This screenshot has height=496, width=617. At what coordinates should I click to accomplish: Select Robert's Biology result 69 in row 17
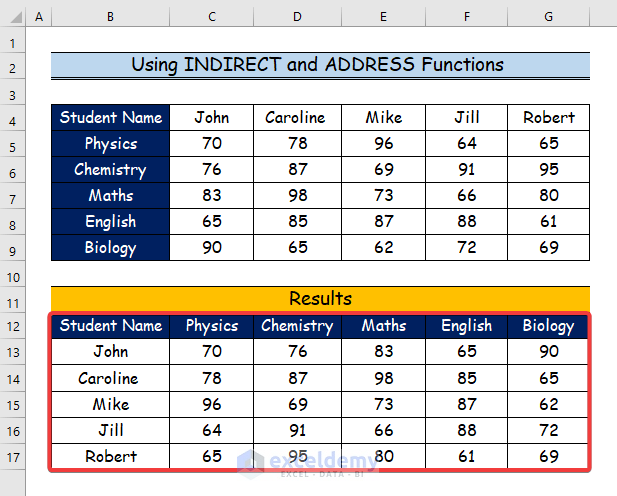(548, 456)
